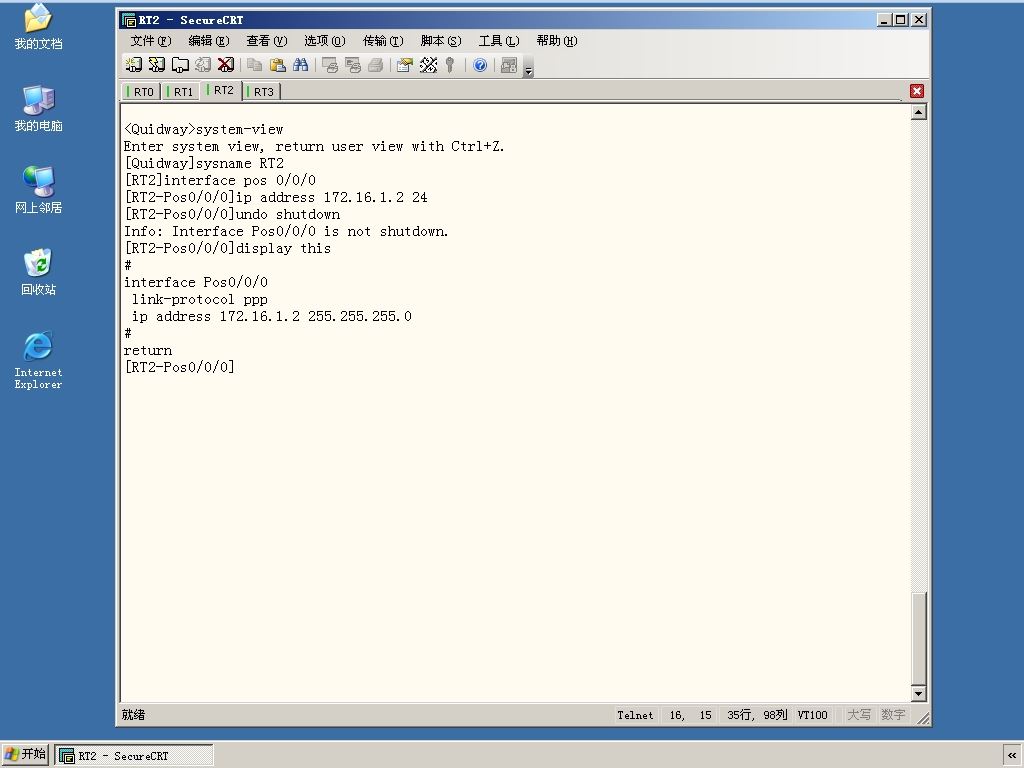Click the 我的文档 desktop icon

click(38, 26)
